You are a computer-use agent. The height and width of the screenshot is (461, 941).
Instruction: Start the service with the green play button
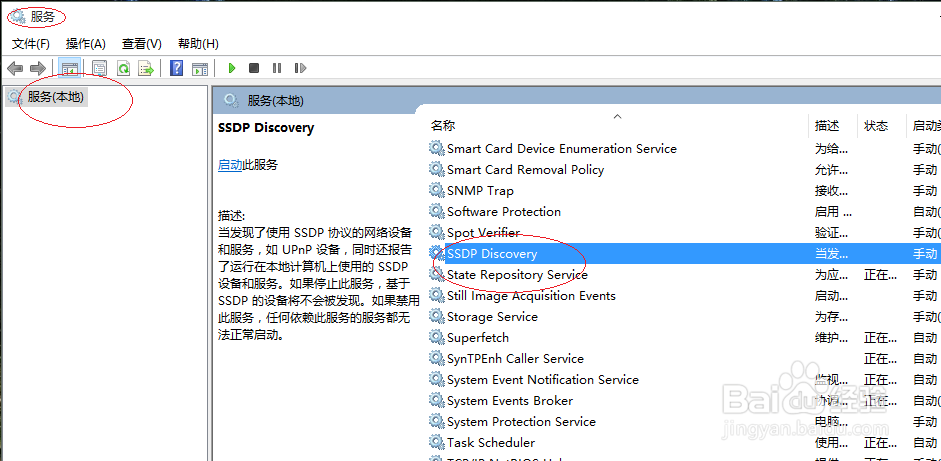point(232,68)
